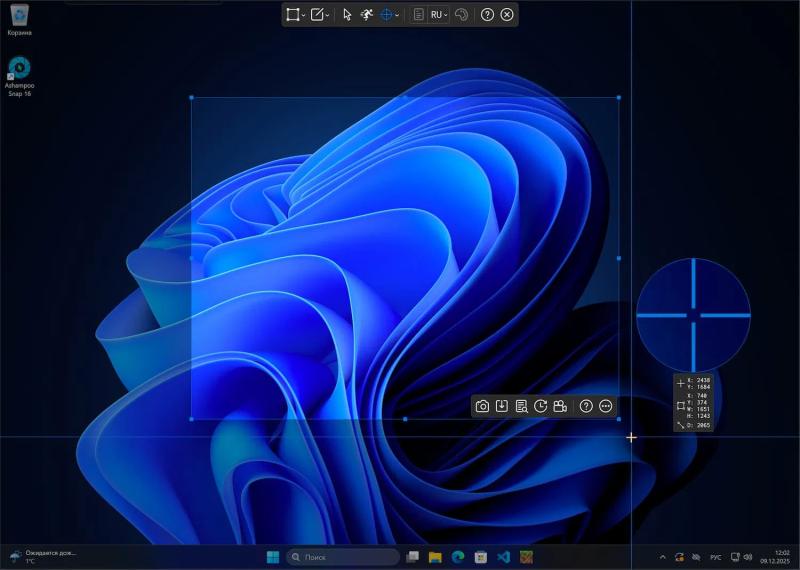Open the RU language dropdown
Image resolution: width=800 pixels, height=570 pixels.
tap(439, 15)
